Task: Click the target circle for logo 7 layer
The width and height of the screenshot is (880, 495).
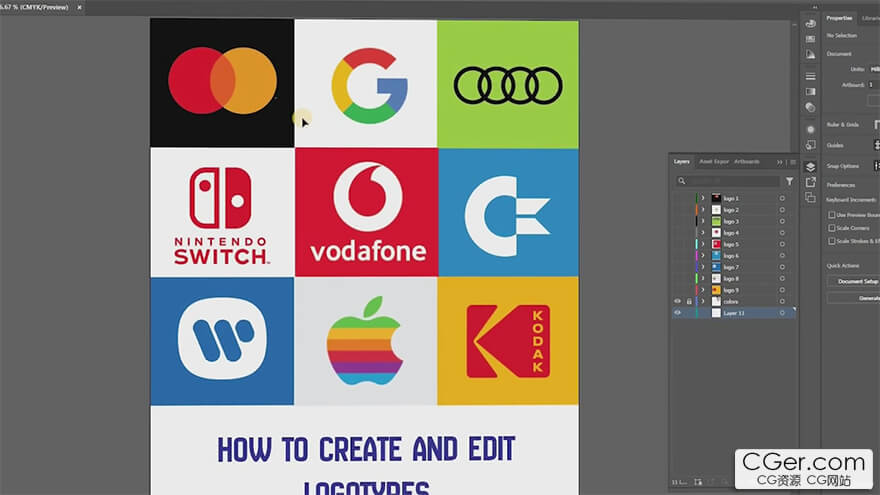Action: [x=782, y=267]
